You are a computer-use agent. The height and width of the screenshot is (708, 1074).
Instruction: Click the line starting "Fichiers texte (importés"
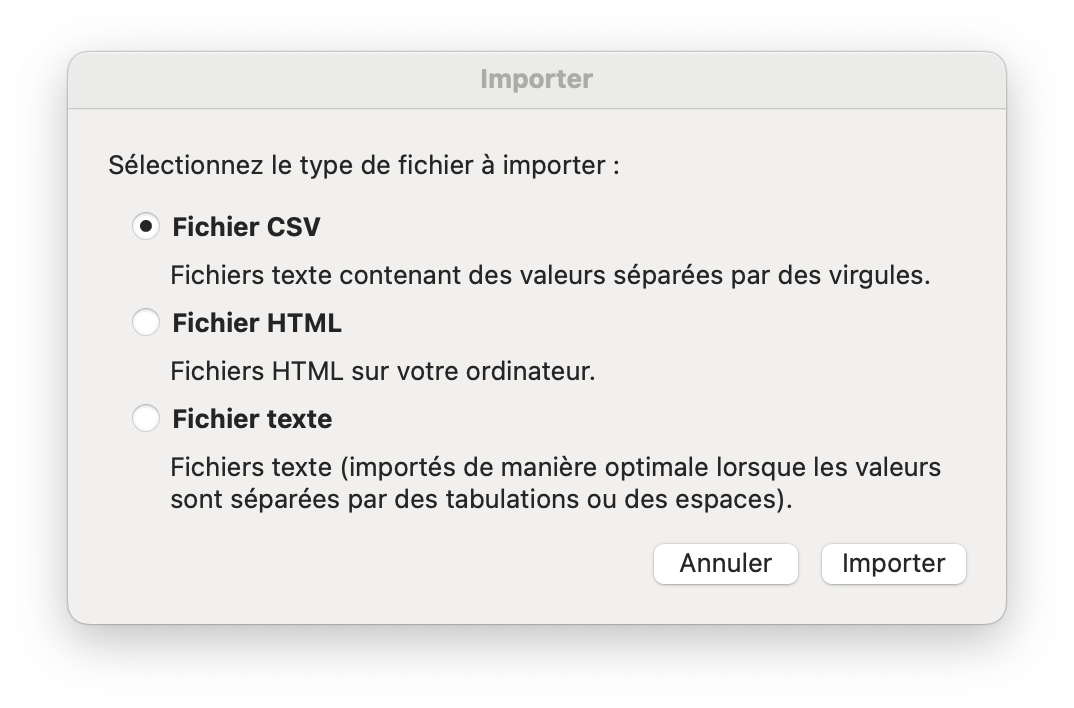[x=555, y=467]
